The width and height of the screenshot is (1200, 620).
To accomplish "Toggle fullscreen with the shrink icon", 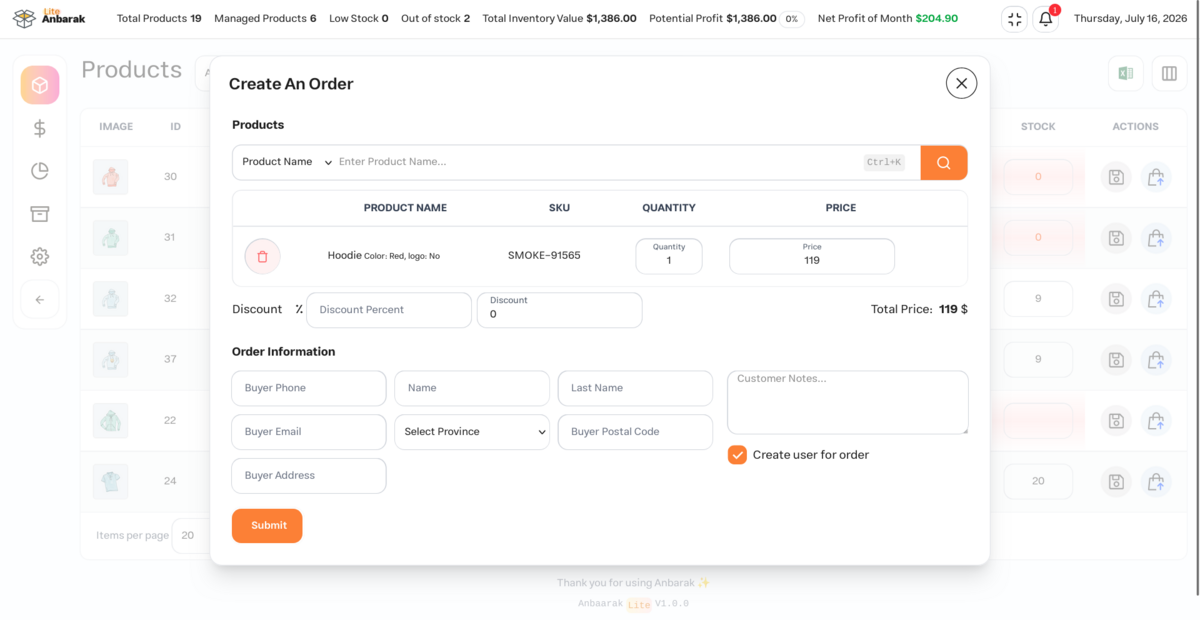I will [x=1014, y=19].
